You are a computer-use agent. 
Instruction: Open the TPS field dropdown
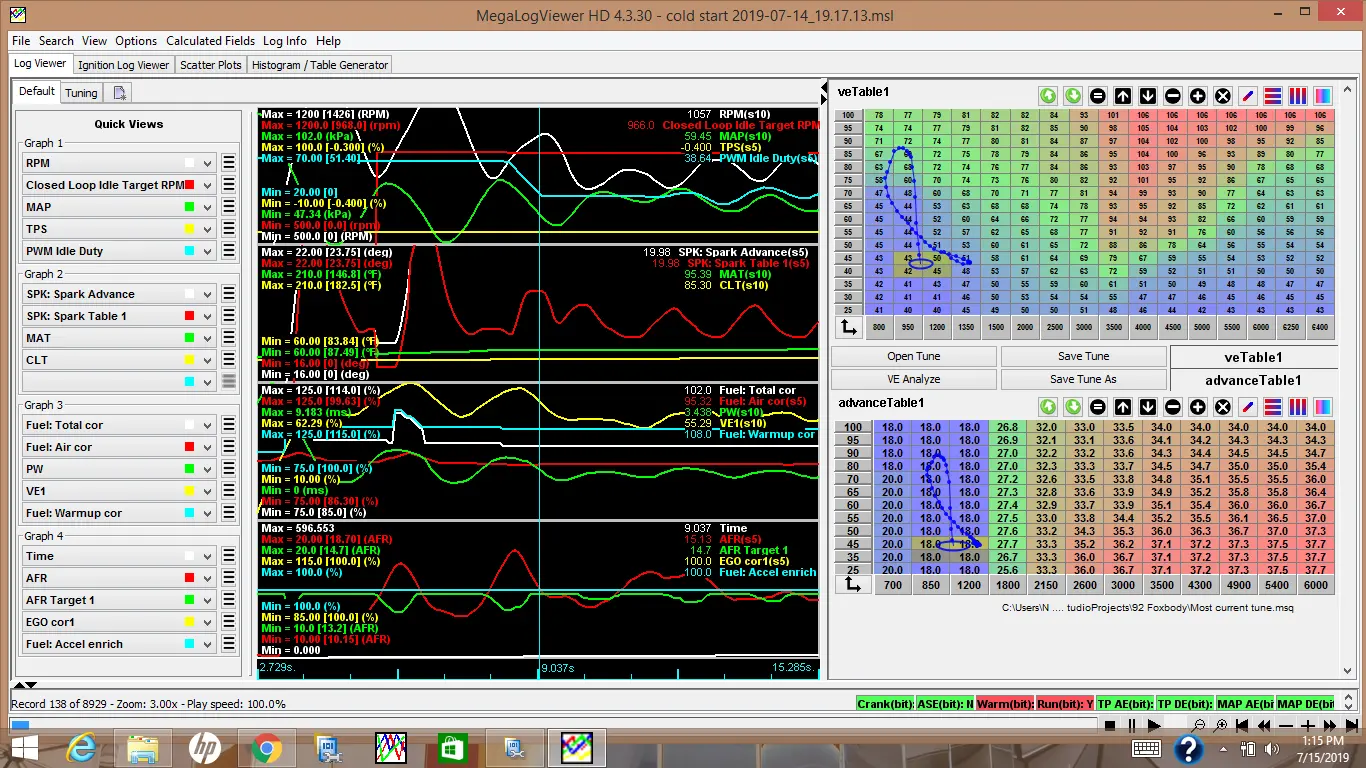click(x=207, y=229)
